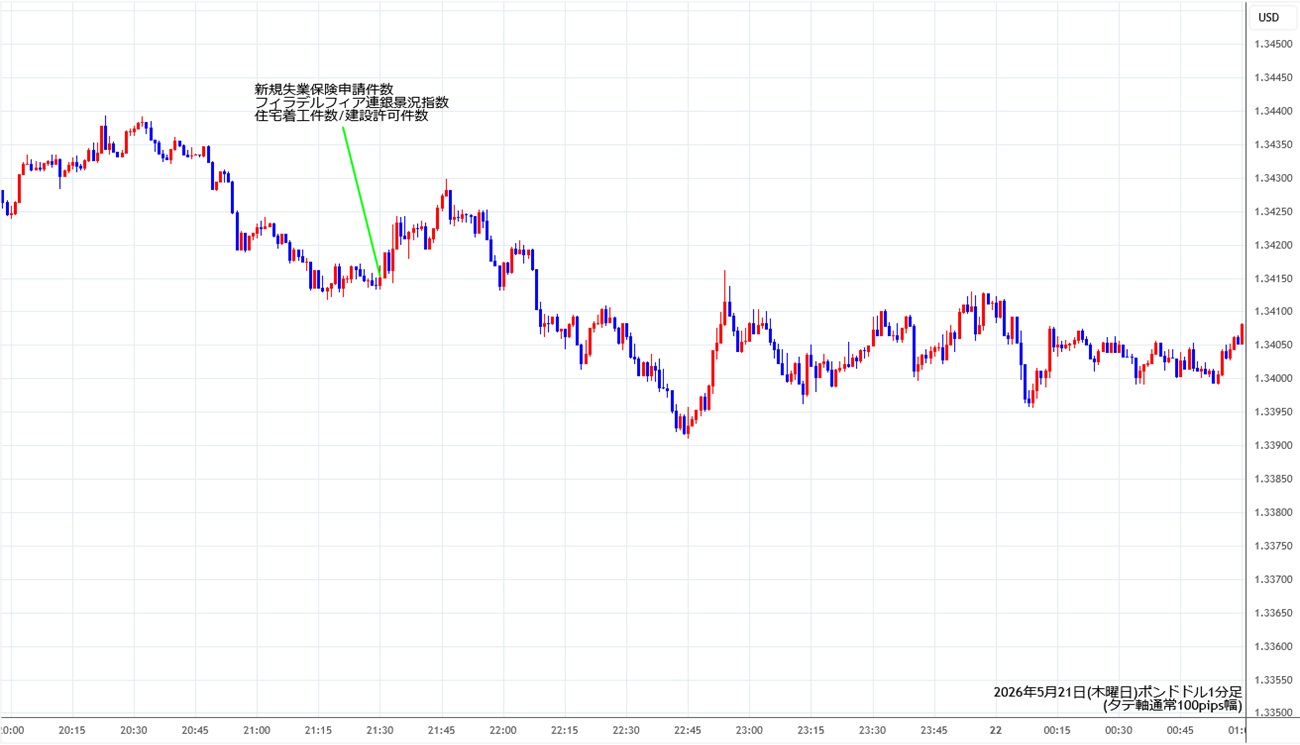Image resolution: width=1300 pixels, height=745 pixels.
Task: Click the 00:30 time axis label
Action: [1118, 731]
